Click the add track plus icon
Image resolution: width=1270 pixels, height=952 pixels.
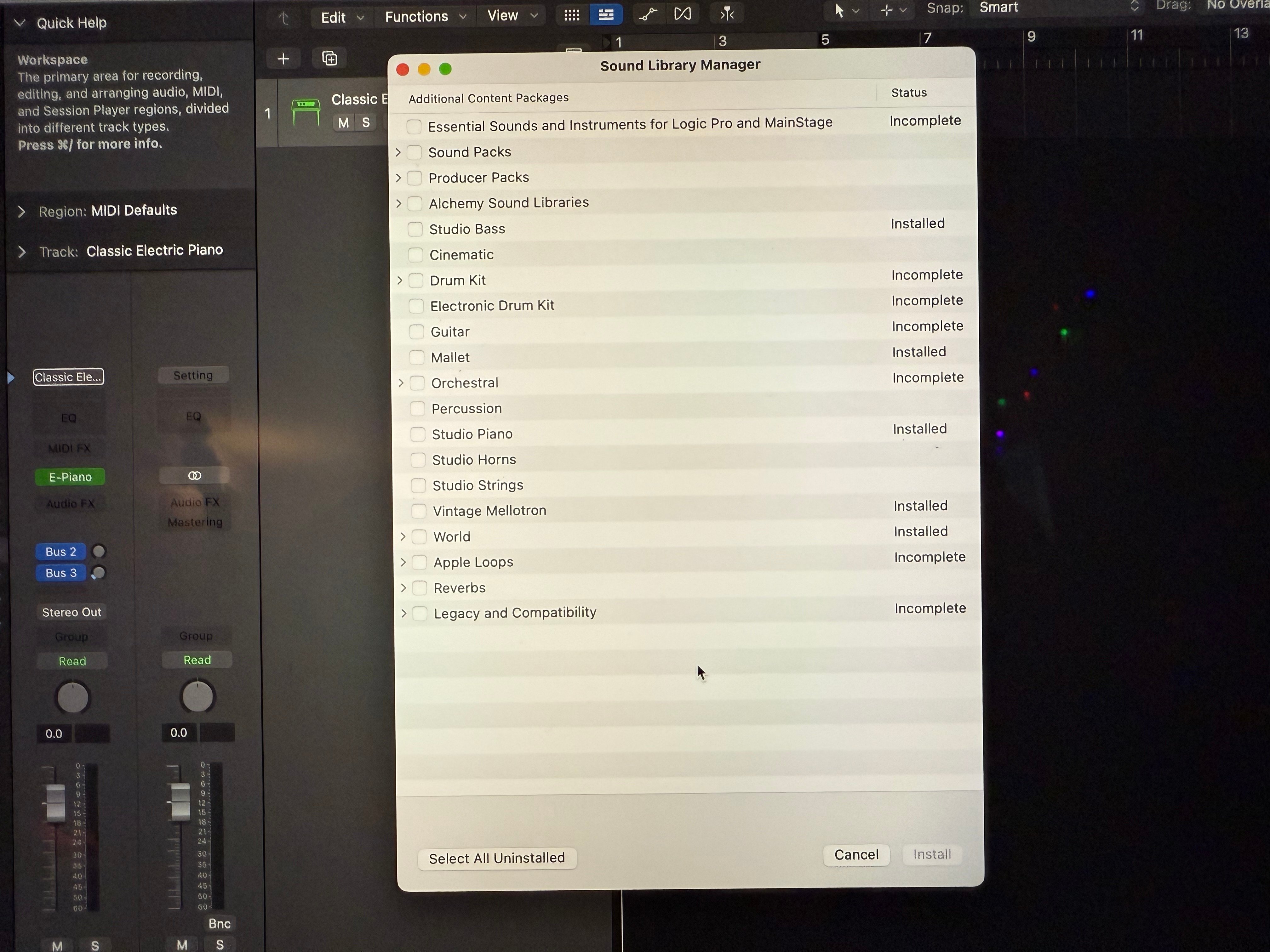coord(283,59)
